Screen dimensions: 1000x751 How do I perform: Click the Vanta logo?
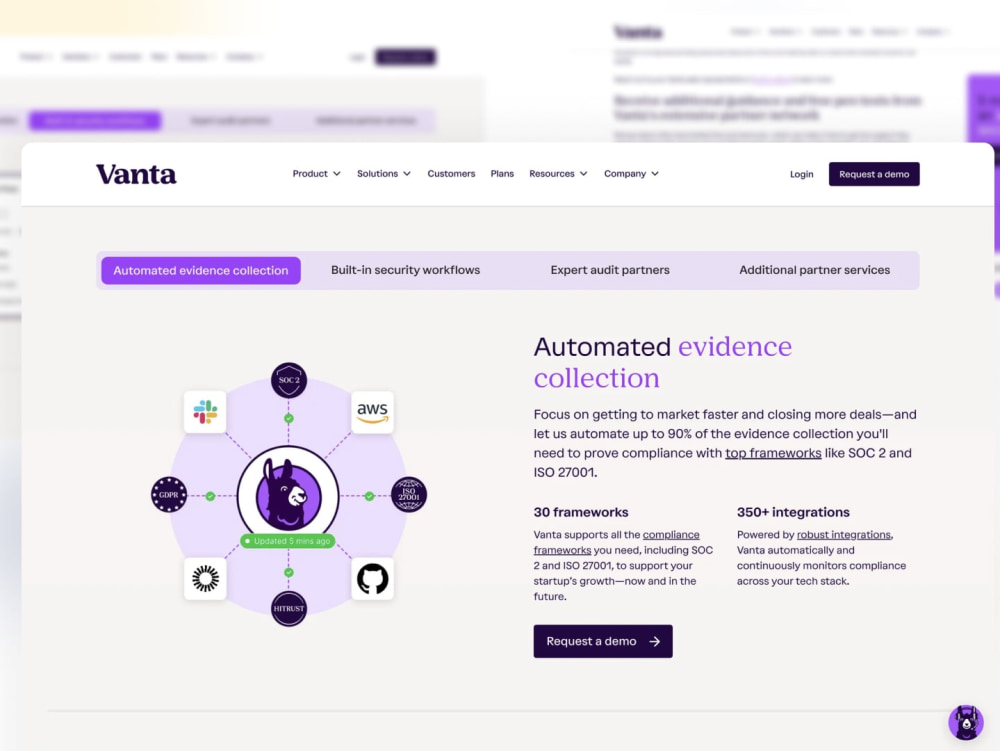[x=136, y=174]
